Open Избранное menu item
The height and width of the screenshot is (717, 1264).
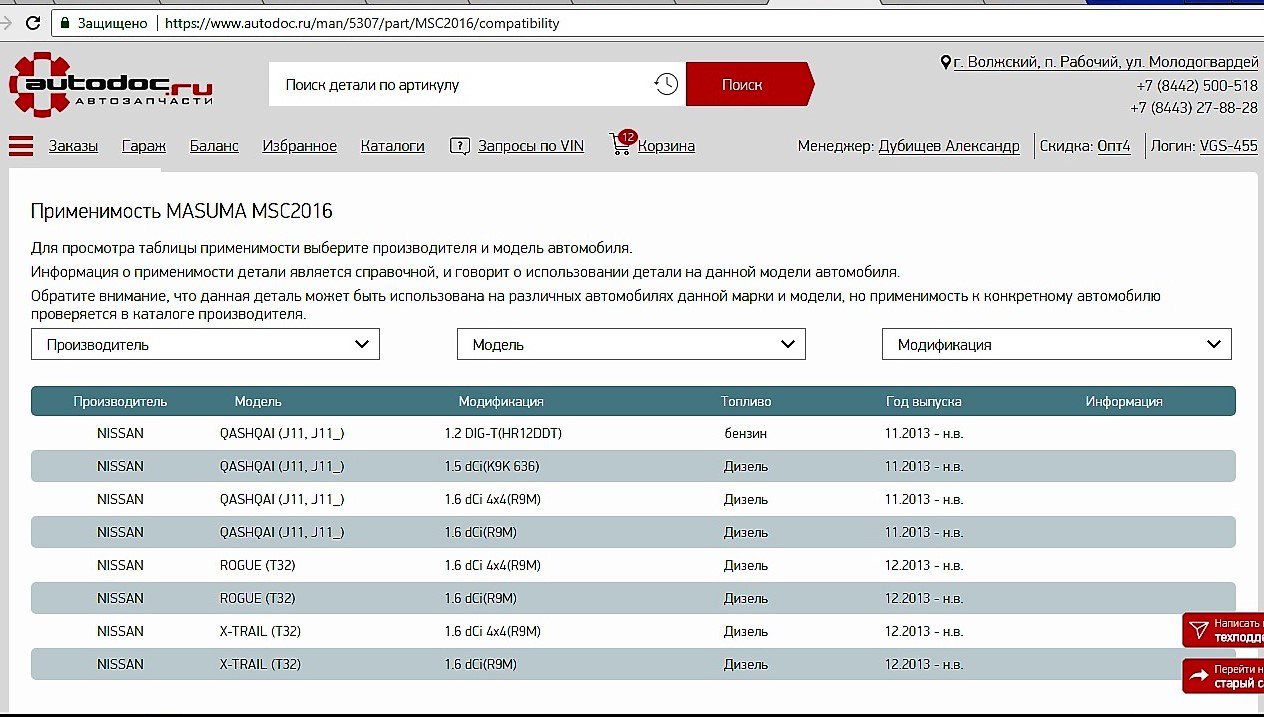300,146
